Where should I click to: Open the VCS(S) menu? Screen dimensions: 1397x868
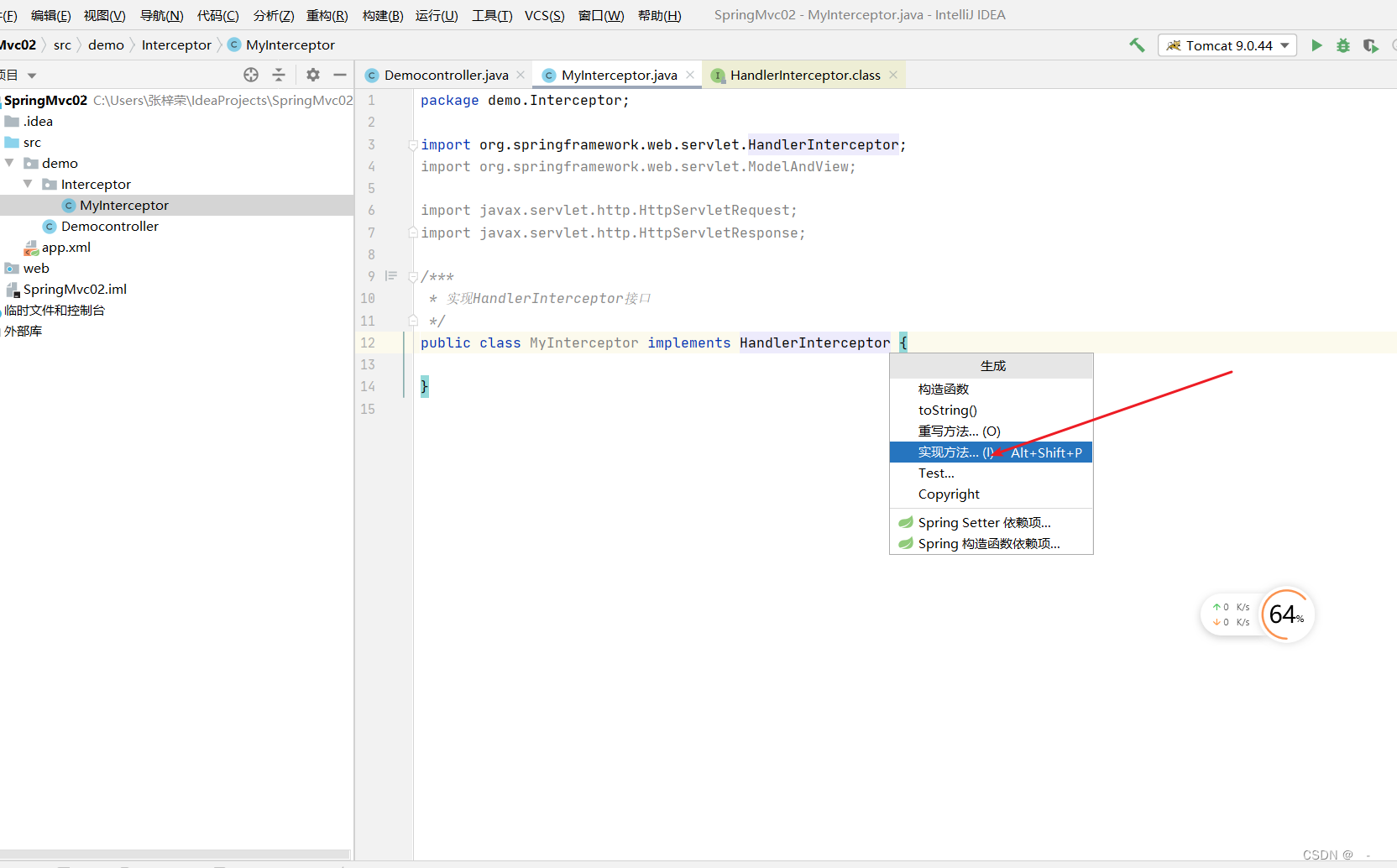click(x=545, y=15)
